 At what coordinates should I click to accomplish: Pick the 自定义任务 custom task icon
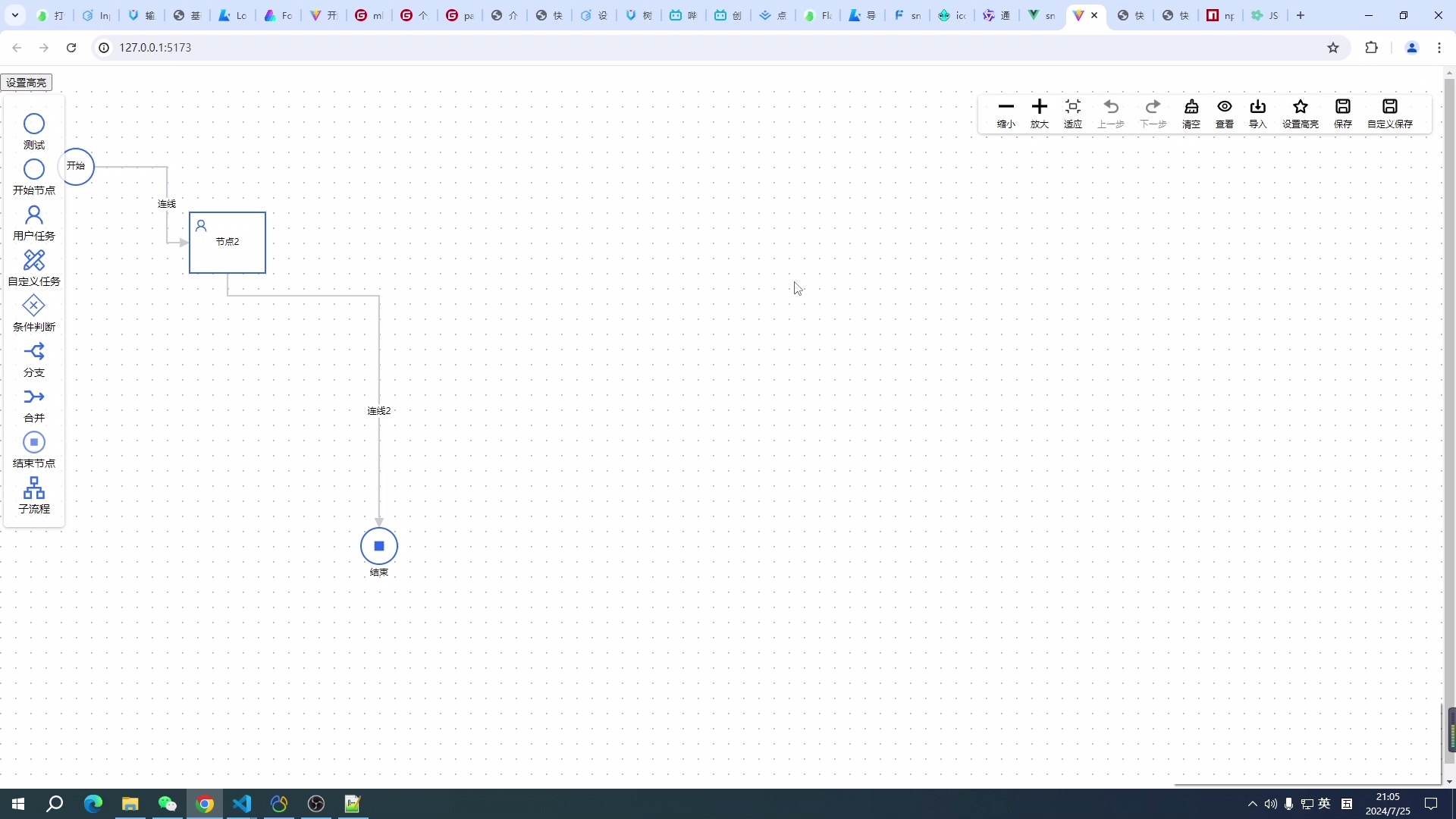[x=34, y=261]
